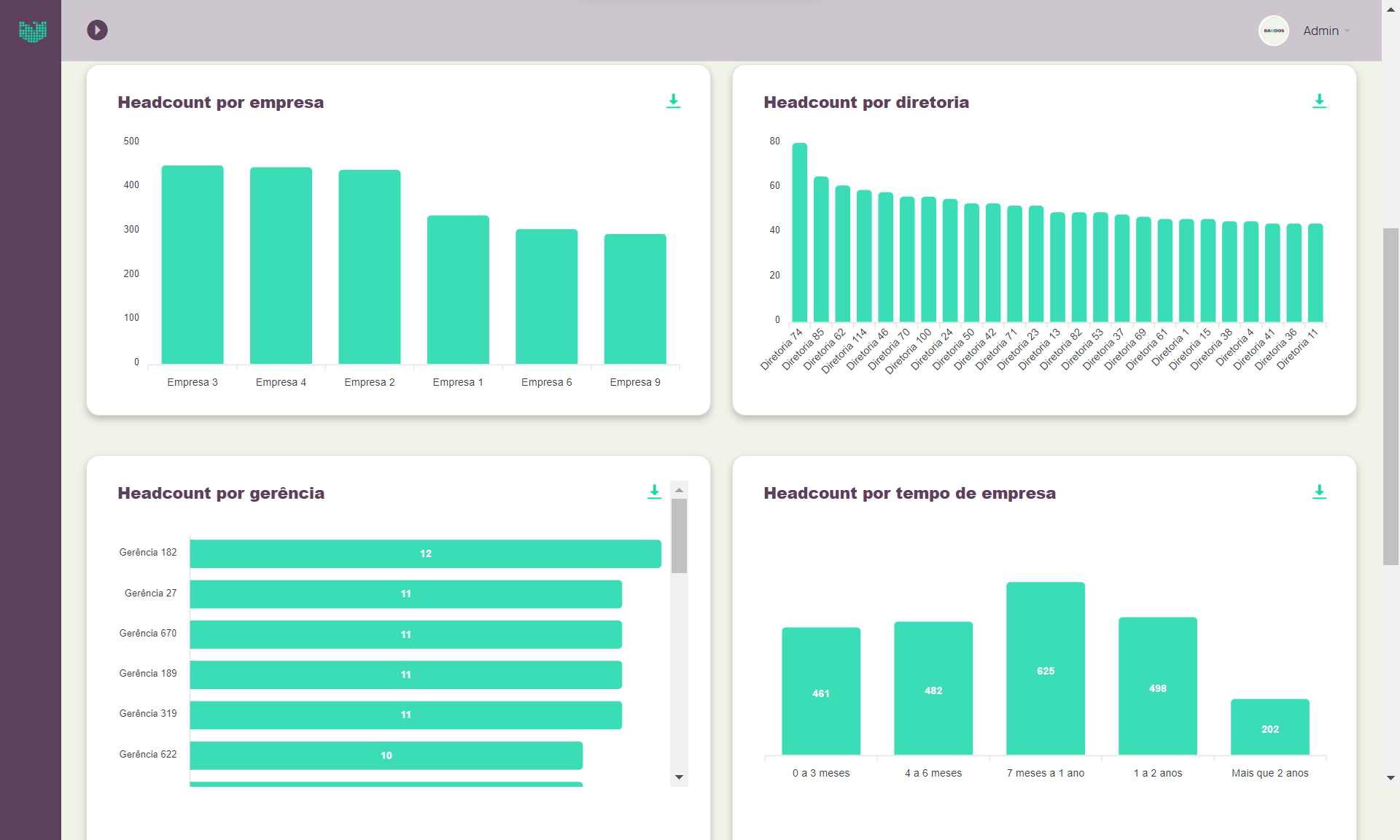Download the Headcount por diretoria chart
1400x840 pixels.
1319,101
